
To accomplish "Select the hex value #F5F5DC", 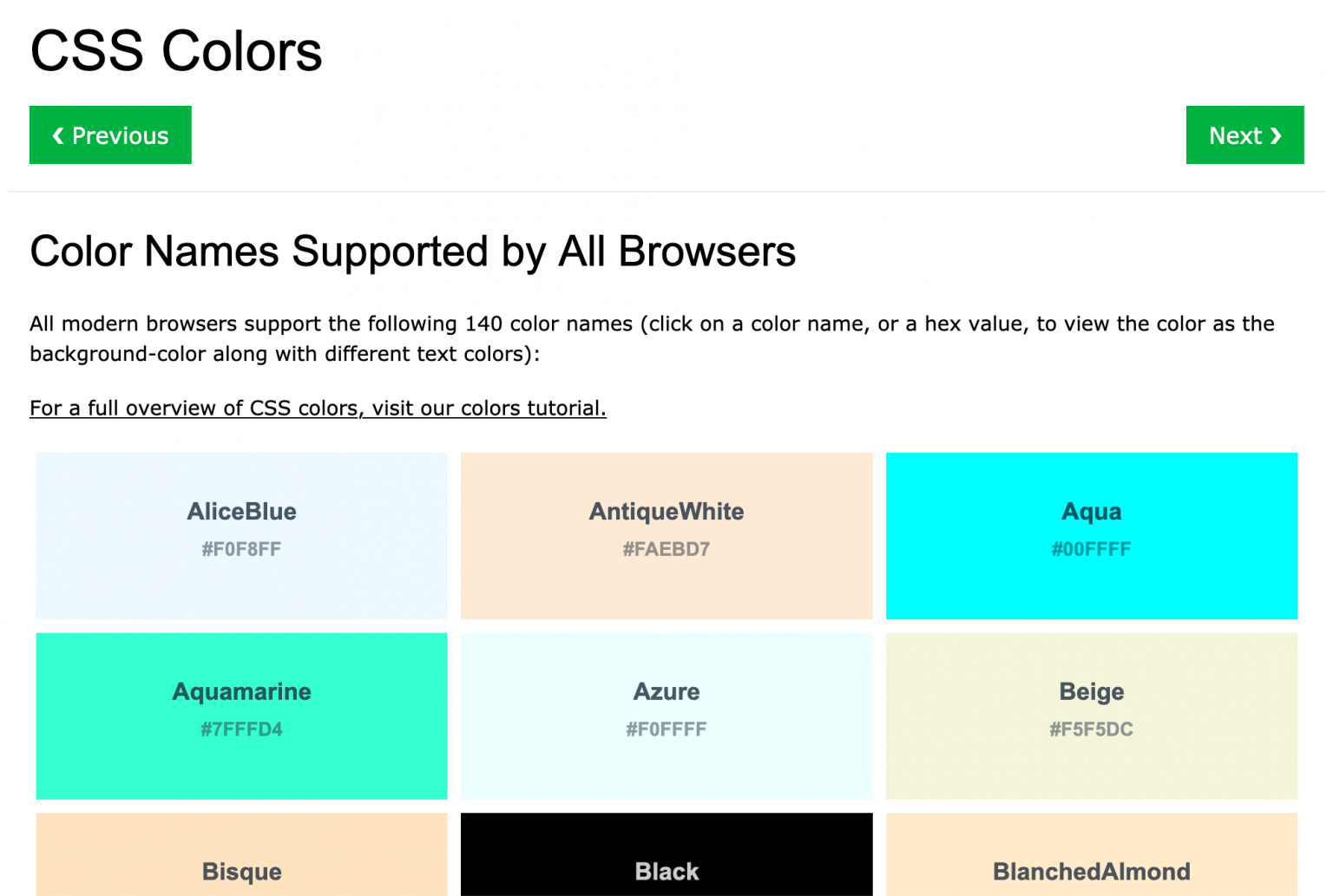I will (x=1091, y=729).
